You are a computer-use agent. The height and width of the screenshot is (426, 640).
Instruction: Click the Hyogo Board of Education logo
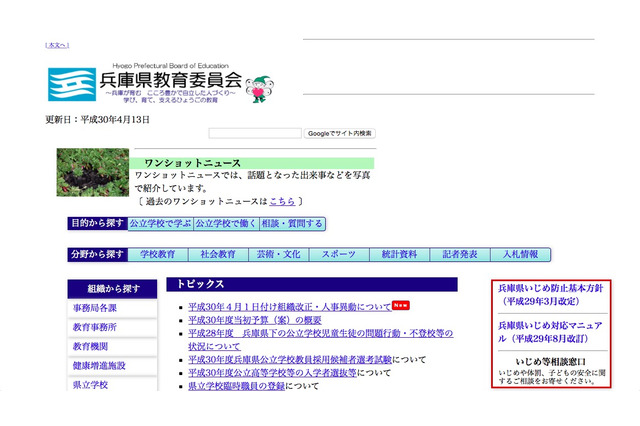click(145, 82)
